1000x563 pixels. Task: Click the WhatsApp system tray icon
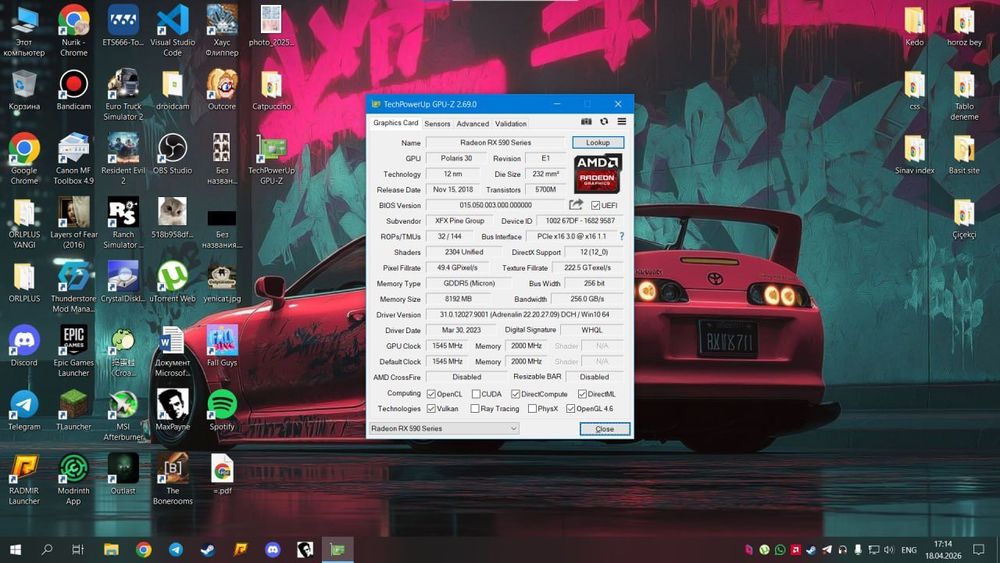779,550
